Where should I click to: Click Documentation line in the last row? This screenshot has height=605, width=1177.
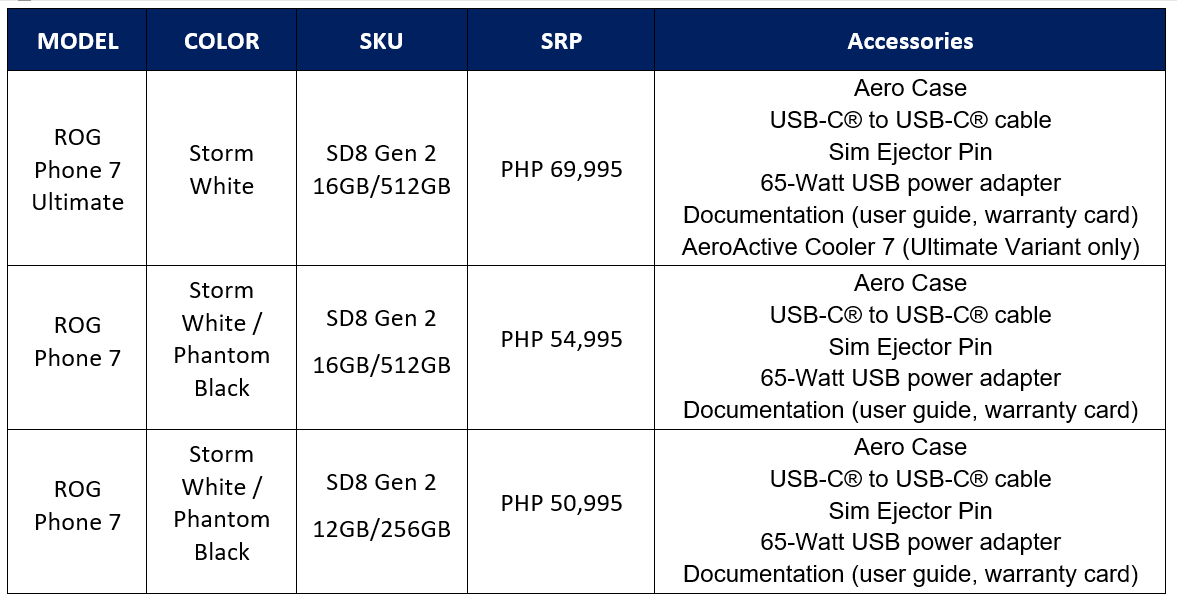910,574
